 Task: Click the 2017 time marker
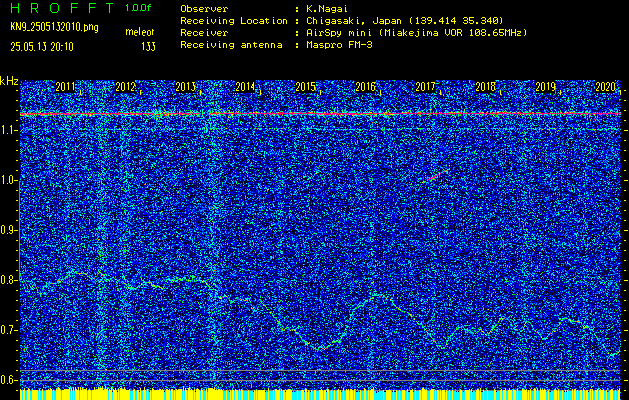tap(425, 87)
